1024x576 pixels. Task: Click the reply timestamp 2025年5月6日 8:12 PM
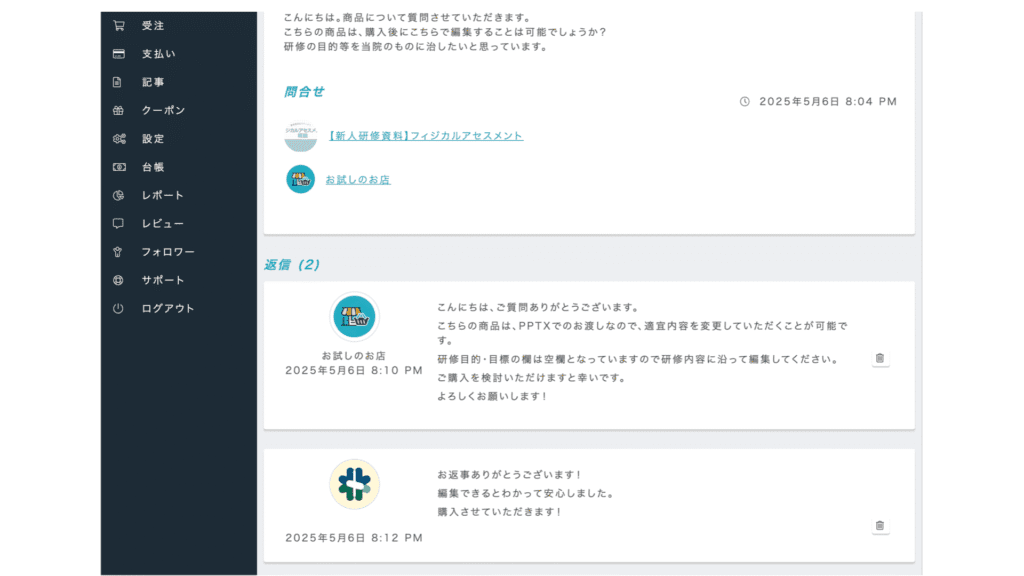[x=354, y=537]
